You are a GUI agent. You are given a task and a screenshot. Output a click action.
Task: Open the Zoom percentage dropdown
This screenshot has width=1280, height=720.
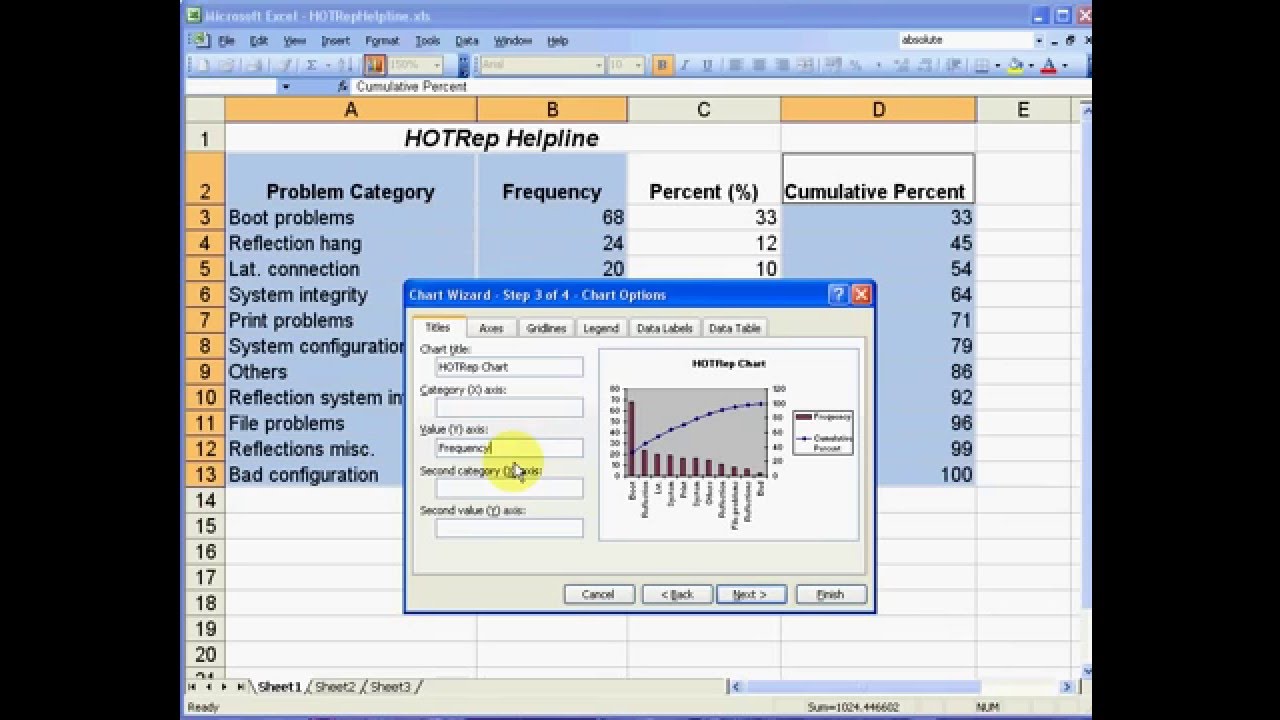click(x=437, y=65)
